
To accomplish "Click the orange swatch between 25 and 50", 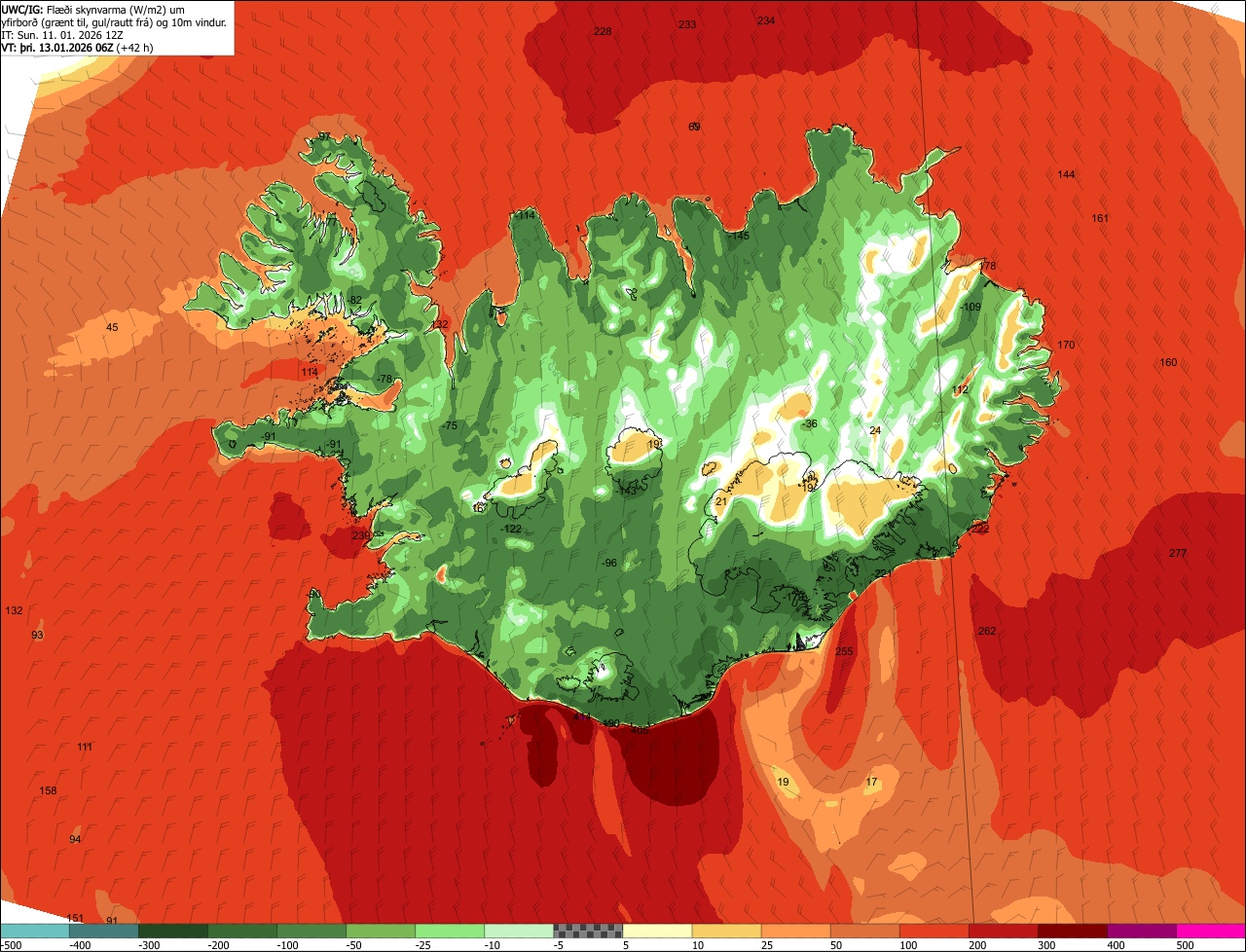I will point(795,932).
